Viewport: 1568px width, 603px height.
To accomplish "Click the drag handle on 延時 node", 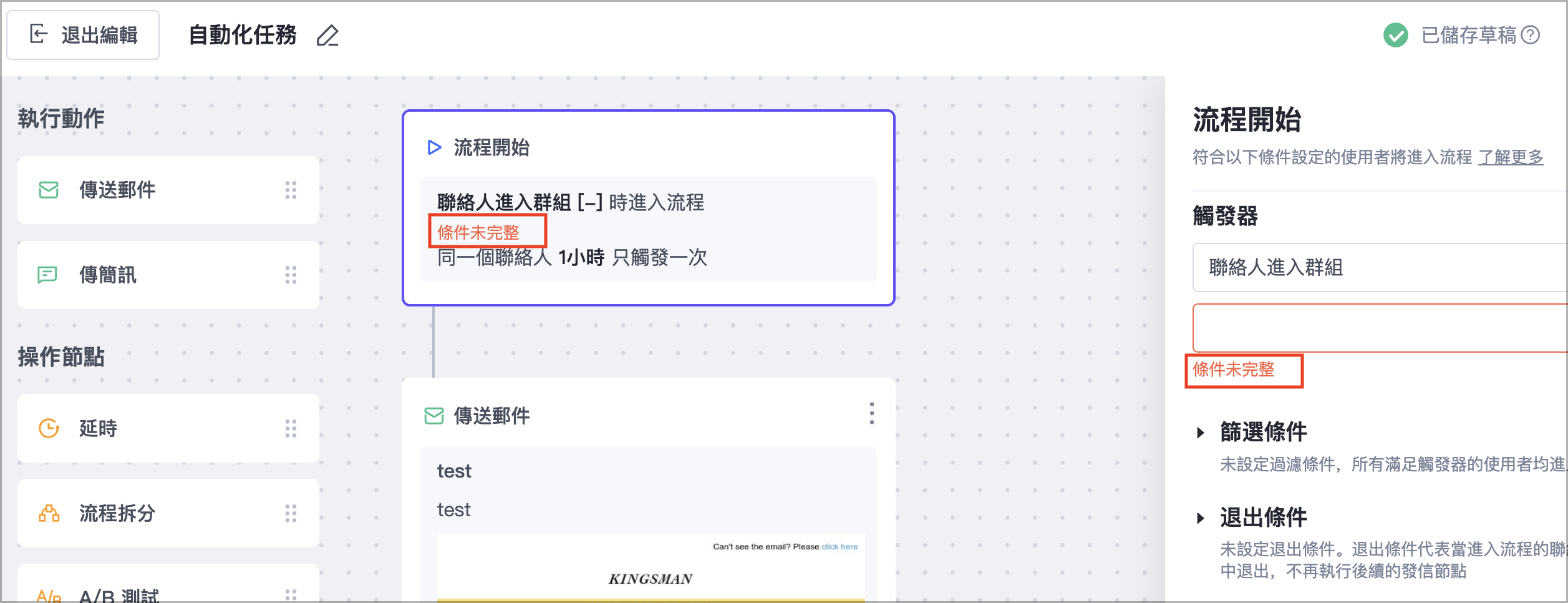I will click(x=291, y=428).
